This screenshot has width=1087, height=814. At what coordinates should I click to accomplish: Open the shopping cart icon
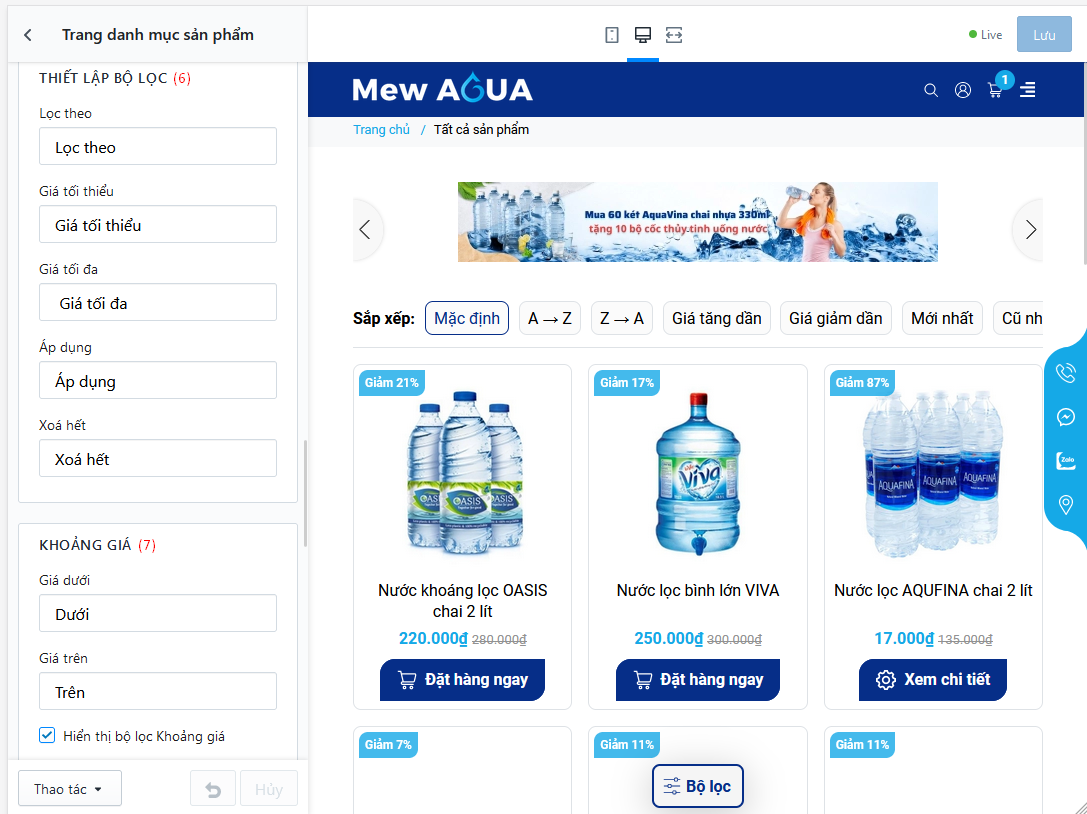point(995,90)
